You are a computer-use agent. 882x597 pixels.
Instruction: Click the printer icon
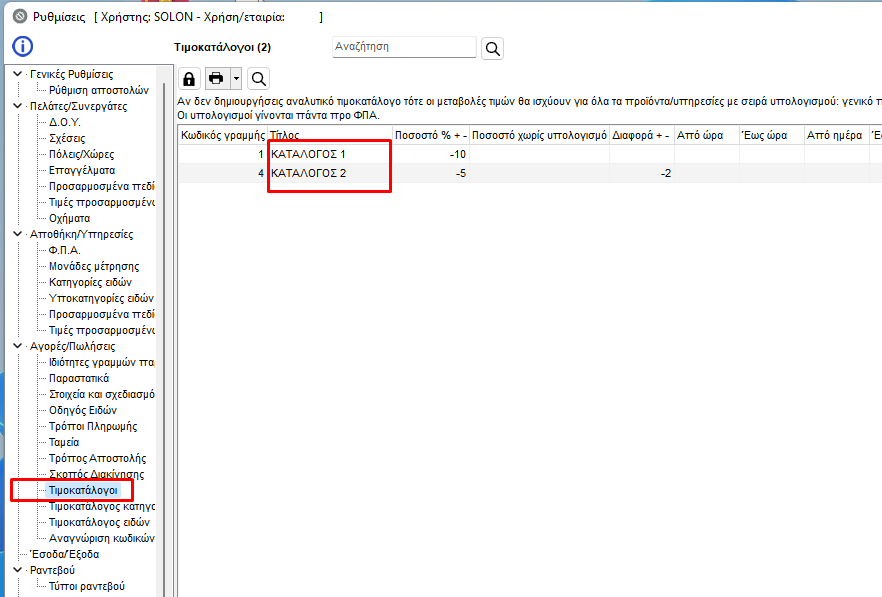coord(215,79)
